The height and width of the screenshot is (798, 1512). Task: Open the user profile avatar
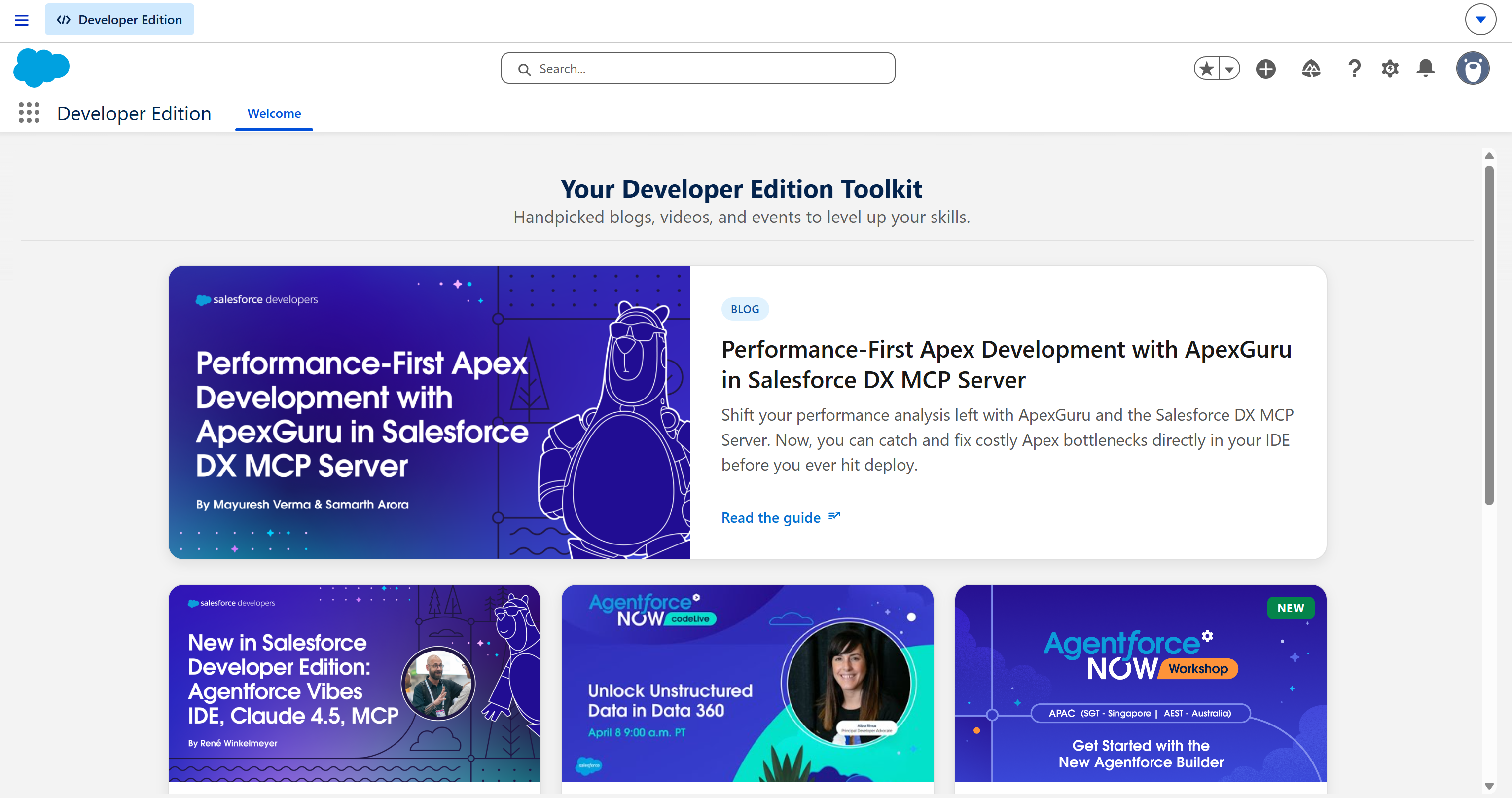[1472, 69]
